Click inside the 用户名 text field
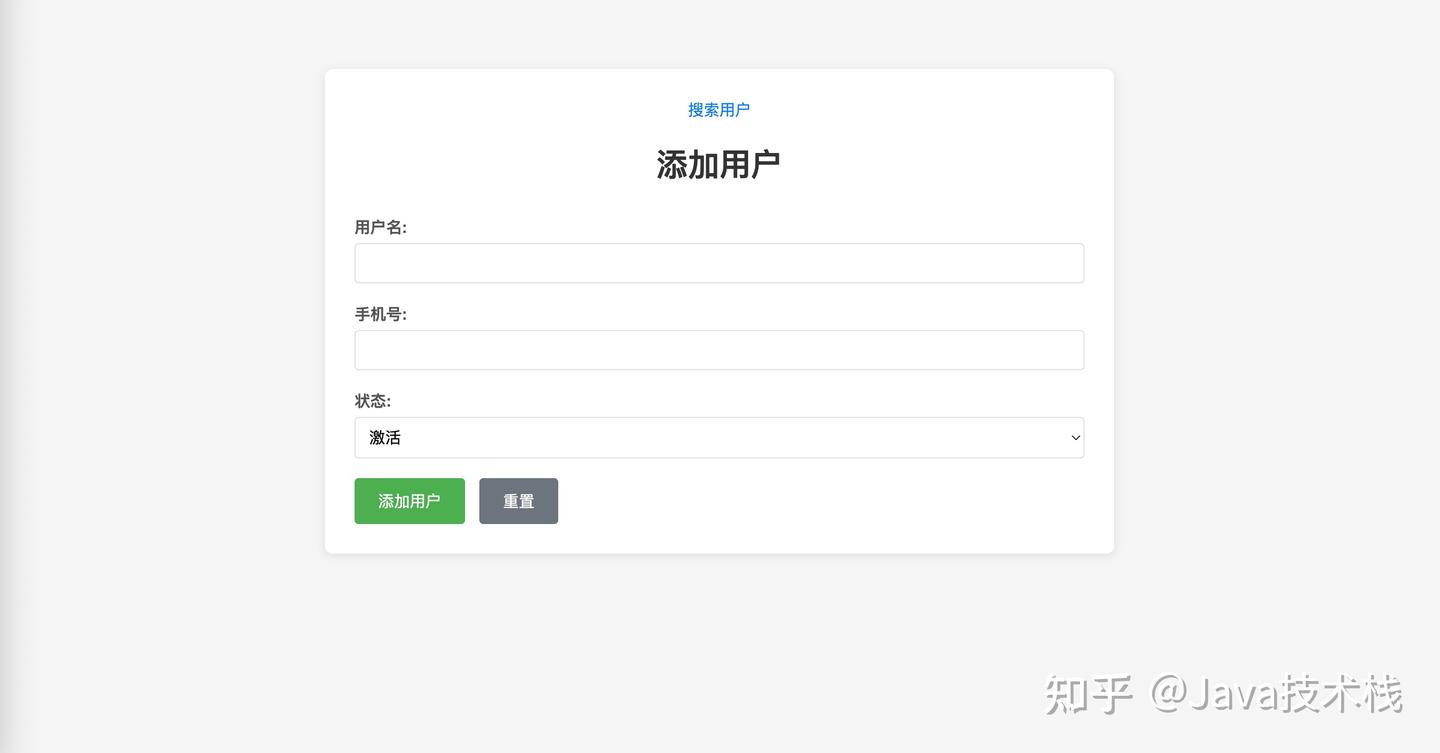Screen dimensions: 1440x753 click(x=719, y=262)
